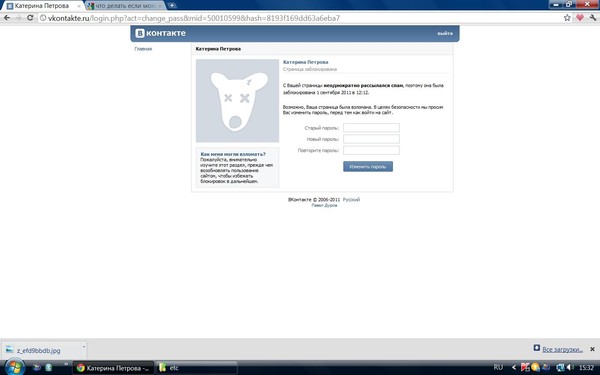This screenshot has height=375, width=600.
Task: Expand hidden system tray icons arrow
Action: [514, 368]
